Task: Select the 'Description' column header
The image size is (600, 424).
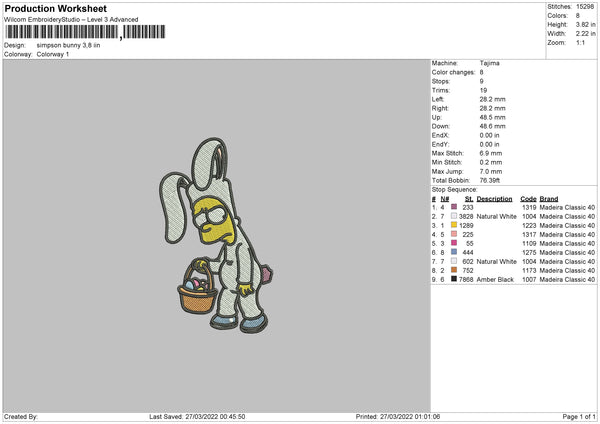Action: tap(494, 199)
